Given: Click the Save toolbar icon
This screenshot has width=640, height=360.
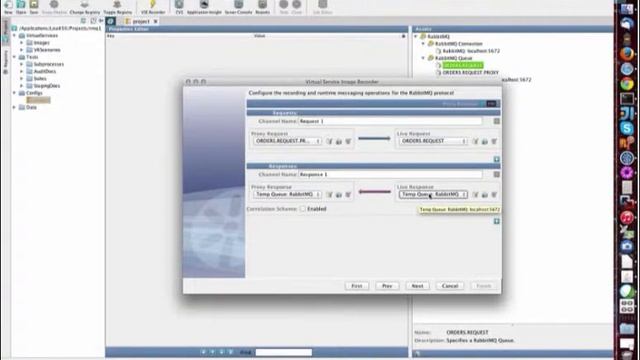Looking at the screenshot, I should tap(34, 7).
